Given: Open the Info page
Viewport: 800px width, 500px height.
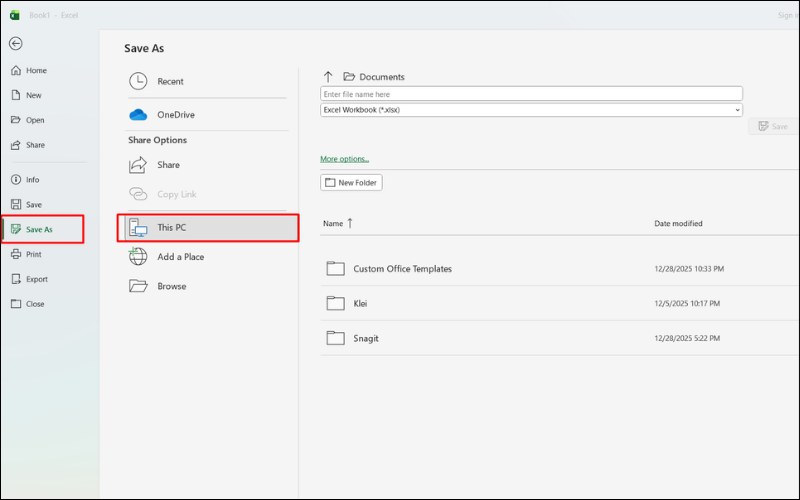Looking at the screenshot, I should 26,180.
